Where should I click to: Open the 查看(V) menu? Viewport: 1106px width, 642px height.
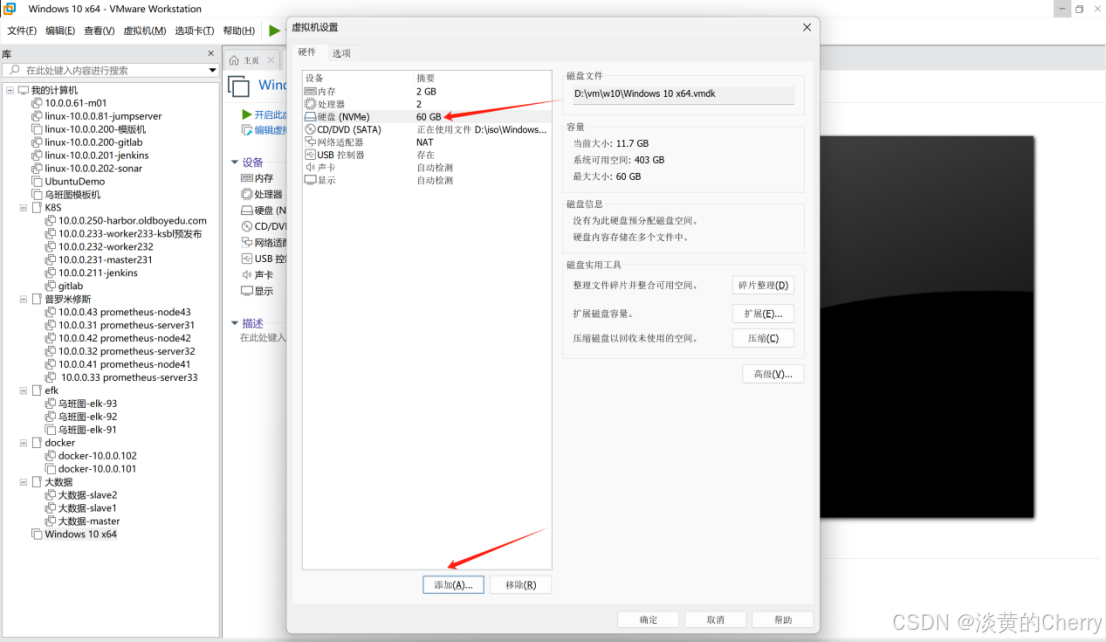(x=99, y=30)
